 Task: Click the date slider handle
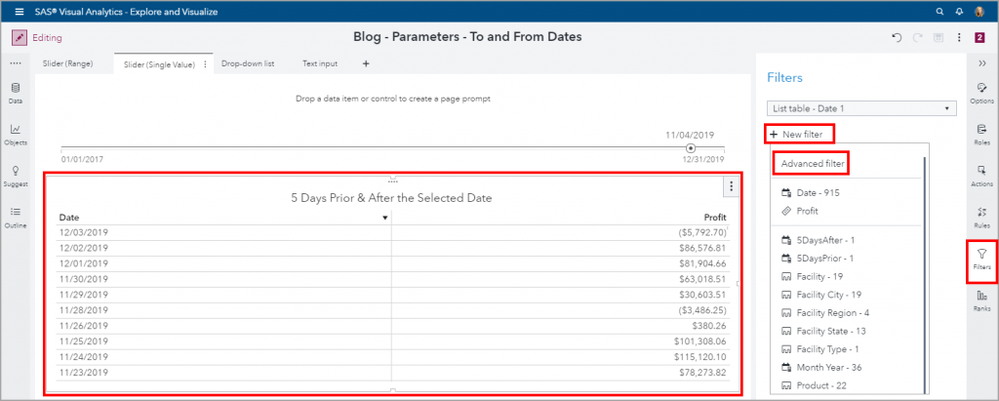point(690,148)
